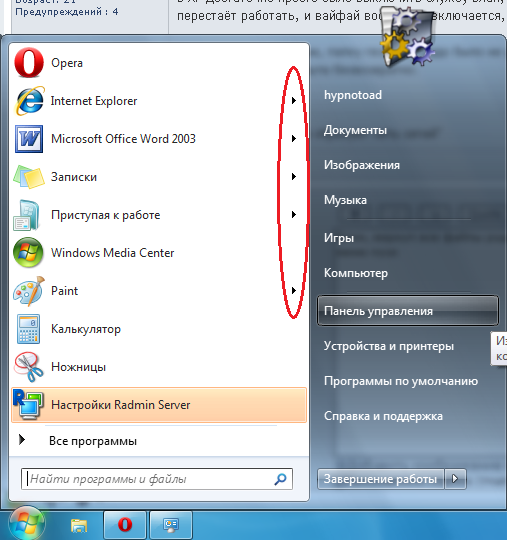The height and width of the screenshot is (540, 507).
Task: Click the Windows Start orb
Action: (x=27, y=523)
